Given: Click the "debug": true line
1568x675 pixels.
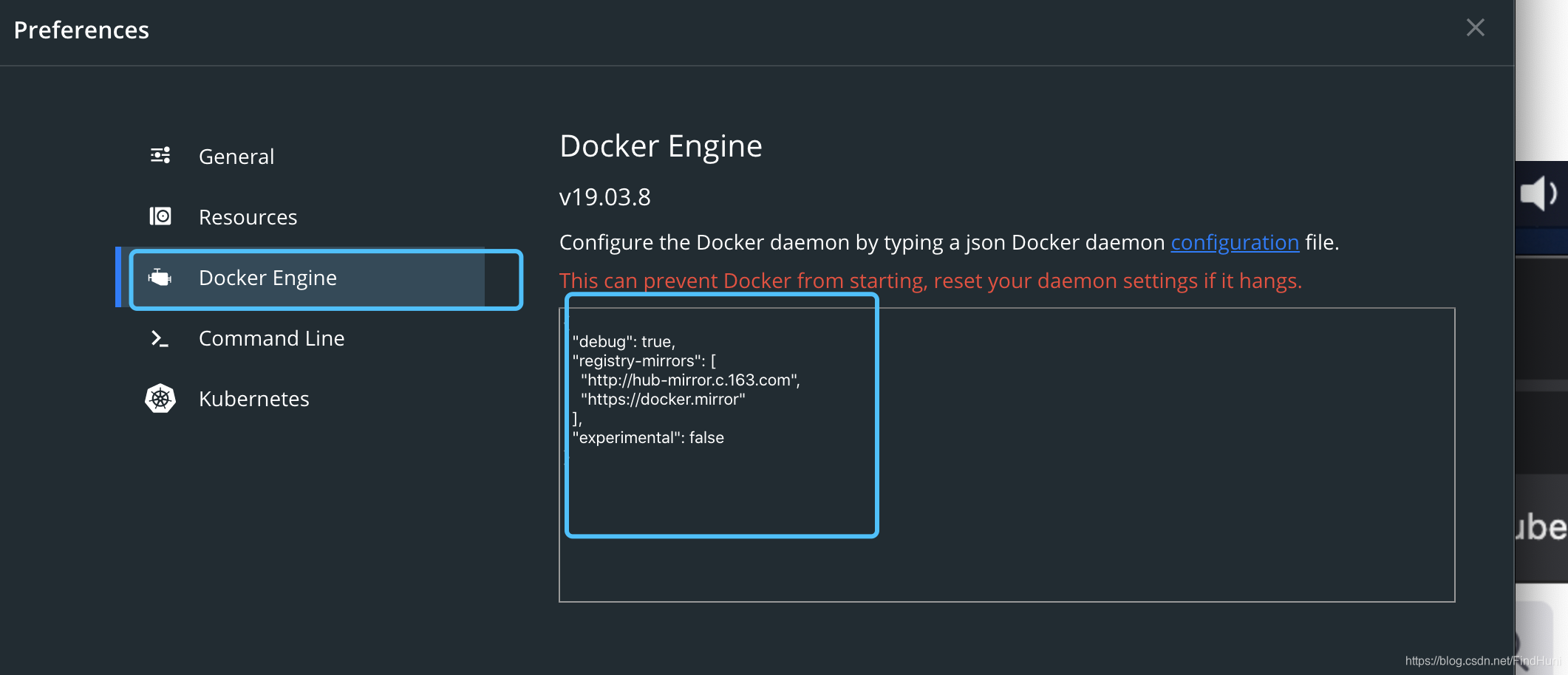Looking at the screenshot, I should click(624, 341).
